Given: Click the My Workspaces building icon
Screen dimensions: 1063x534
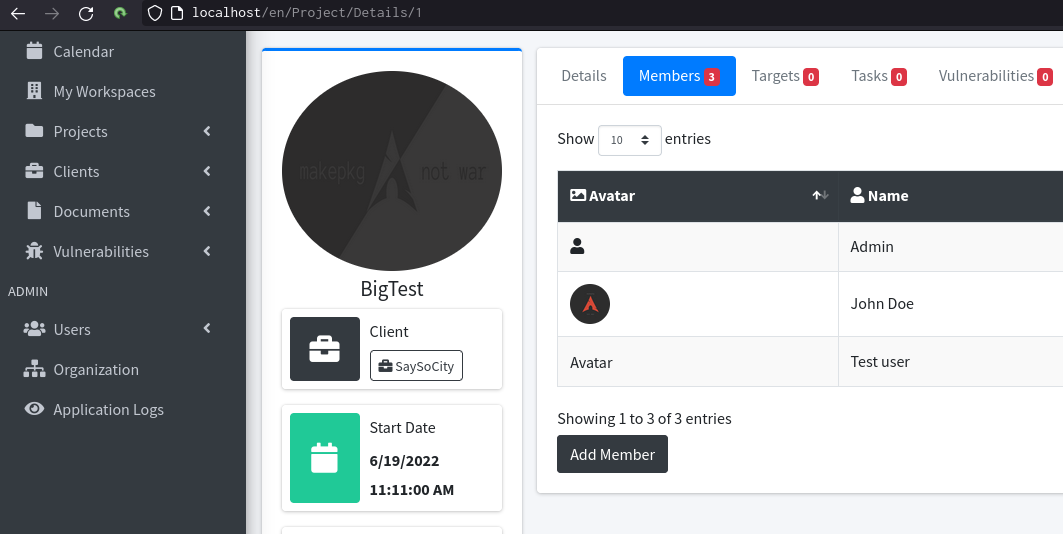Looking at the screenshot, I should (34, 91).
